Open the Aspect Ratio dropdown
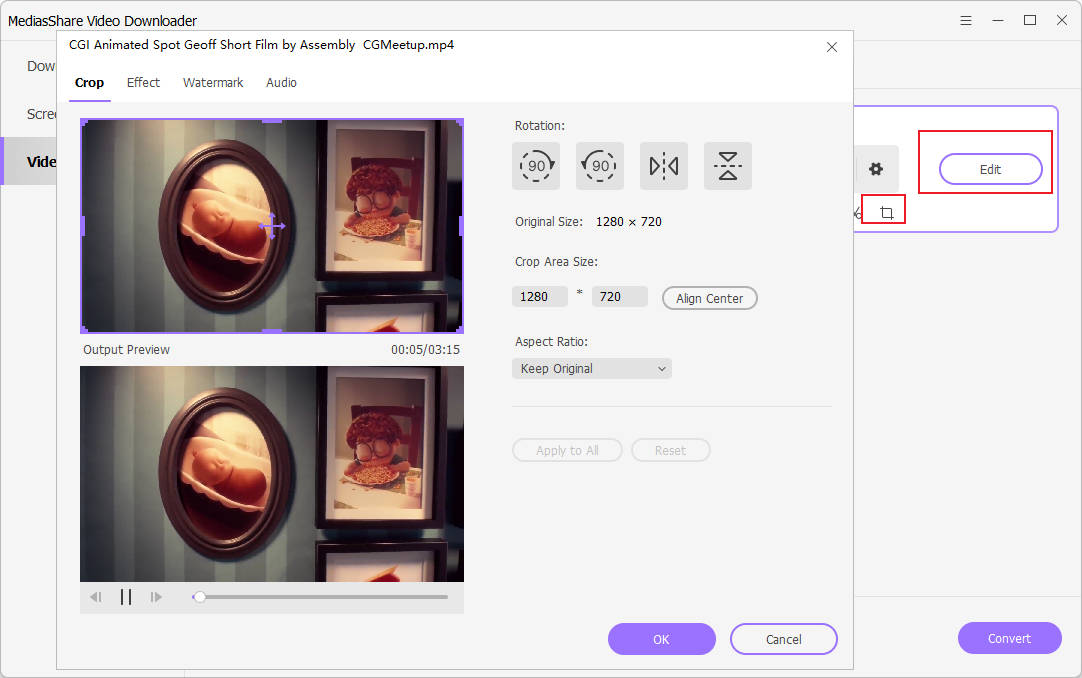Image resolution: width=1082 pixels, height=678 pixels. point(591,368)
